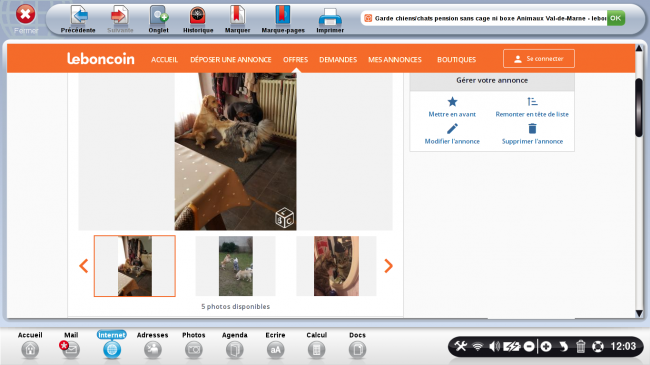Click the undo curved arrow in the tray
Image resolution: width=650 pixels, height=365 pixels.
point(563,346)
